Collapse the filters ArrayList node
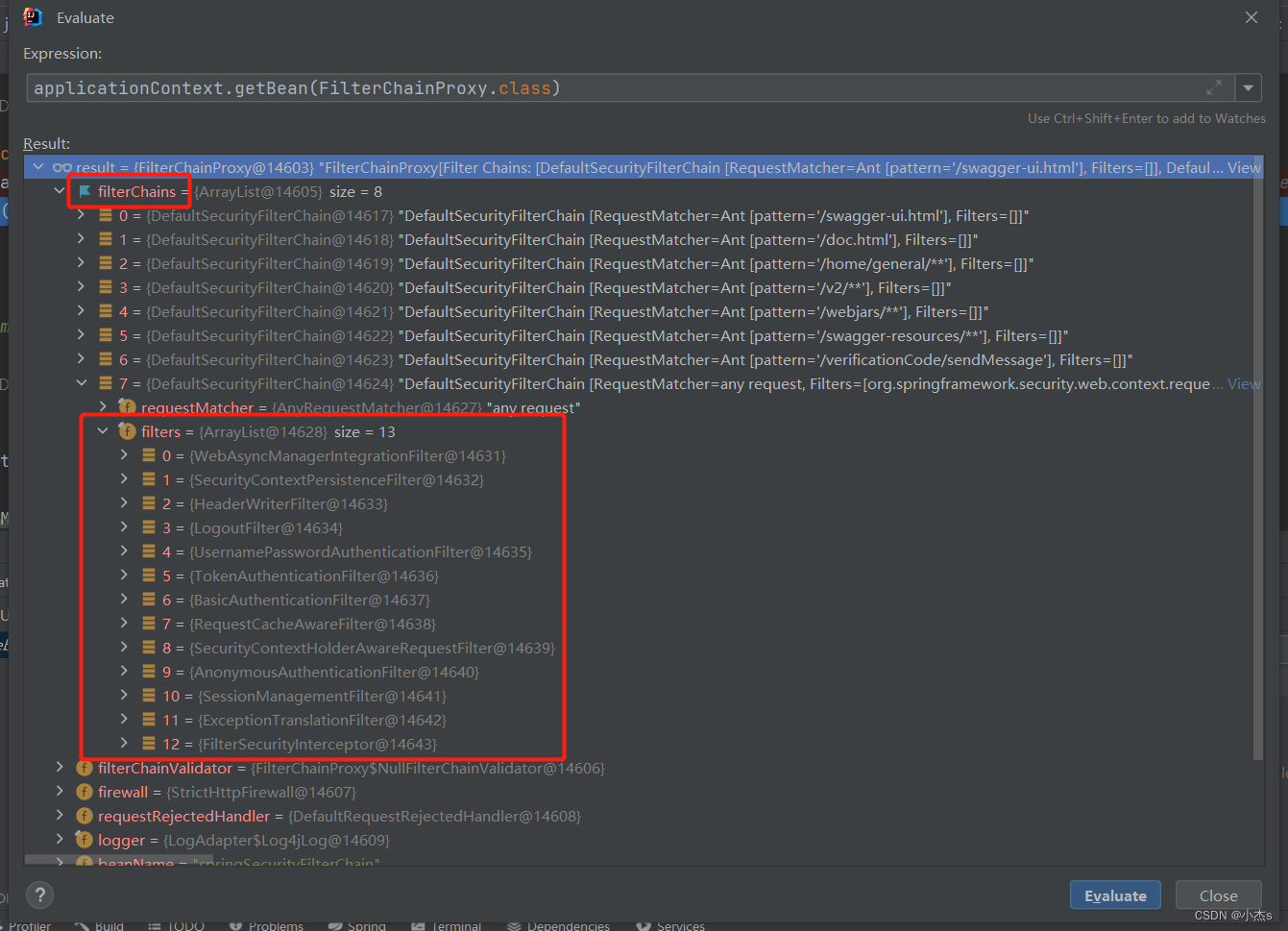Image resolution: width=1288 pixels, height=931 pixels. tap(104, 430)
